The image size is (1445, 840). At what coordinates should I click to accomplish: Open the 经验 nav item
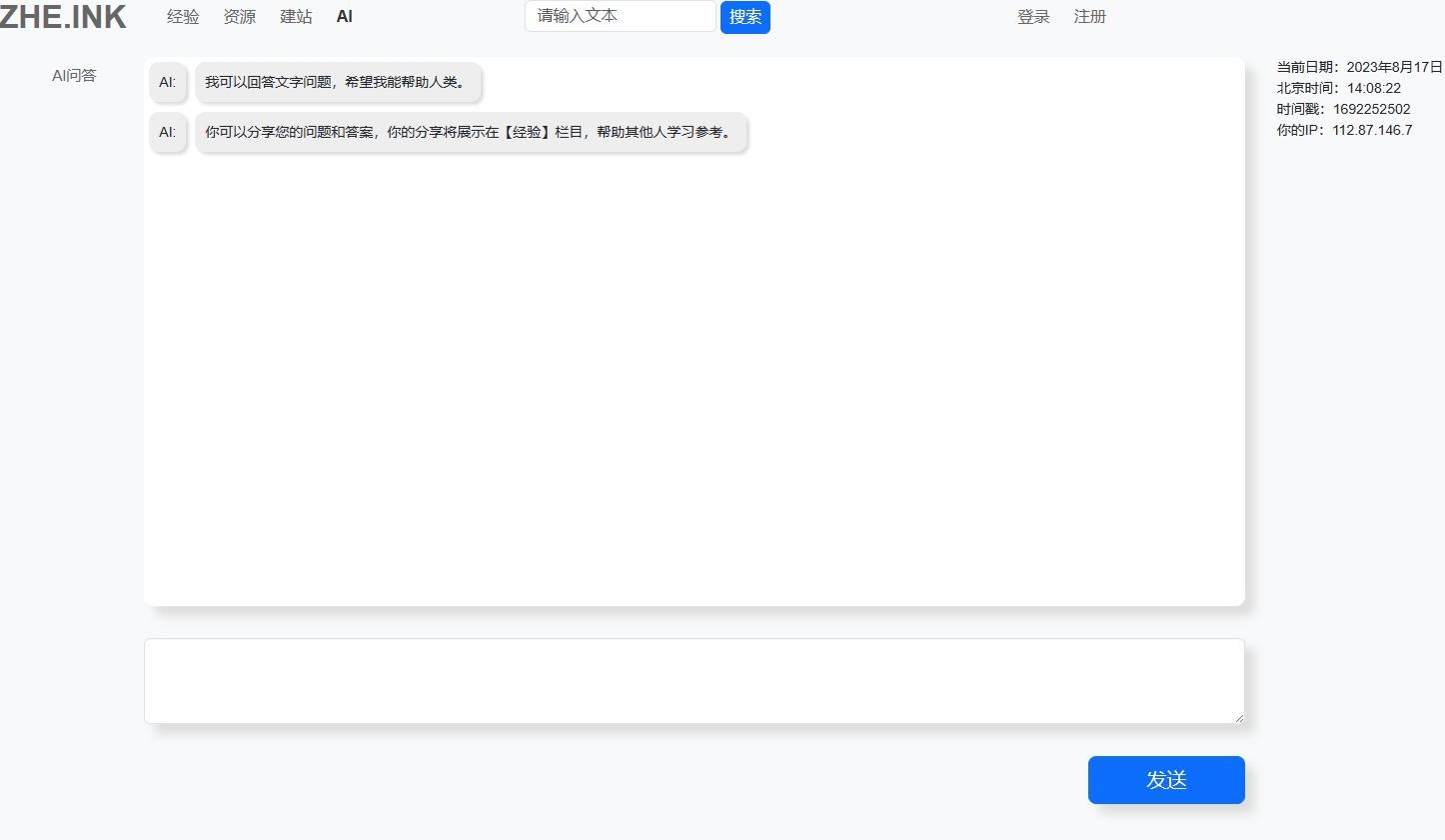183,17
